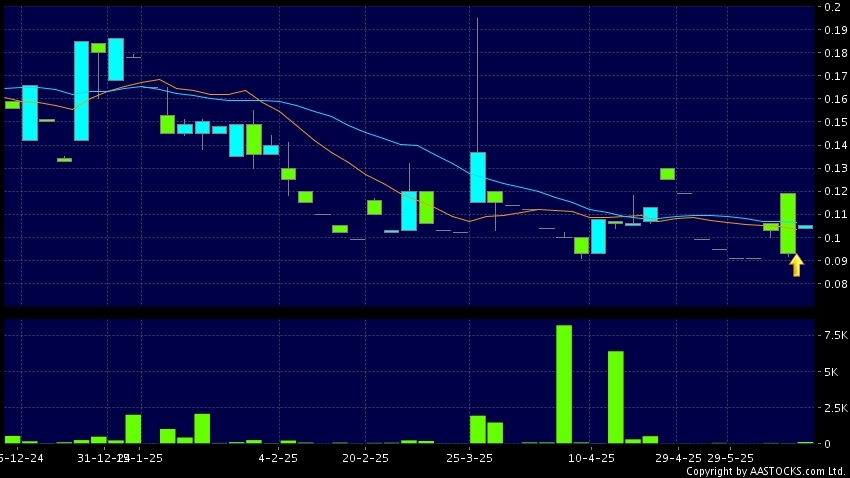850x478 pixels.
Task: Click the cyan candle with the long wick to 0.19
Action: 478,177
